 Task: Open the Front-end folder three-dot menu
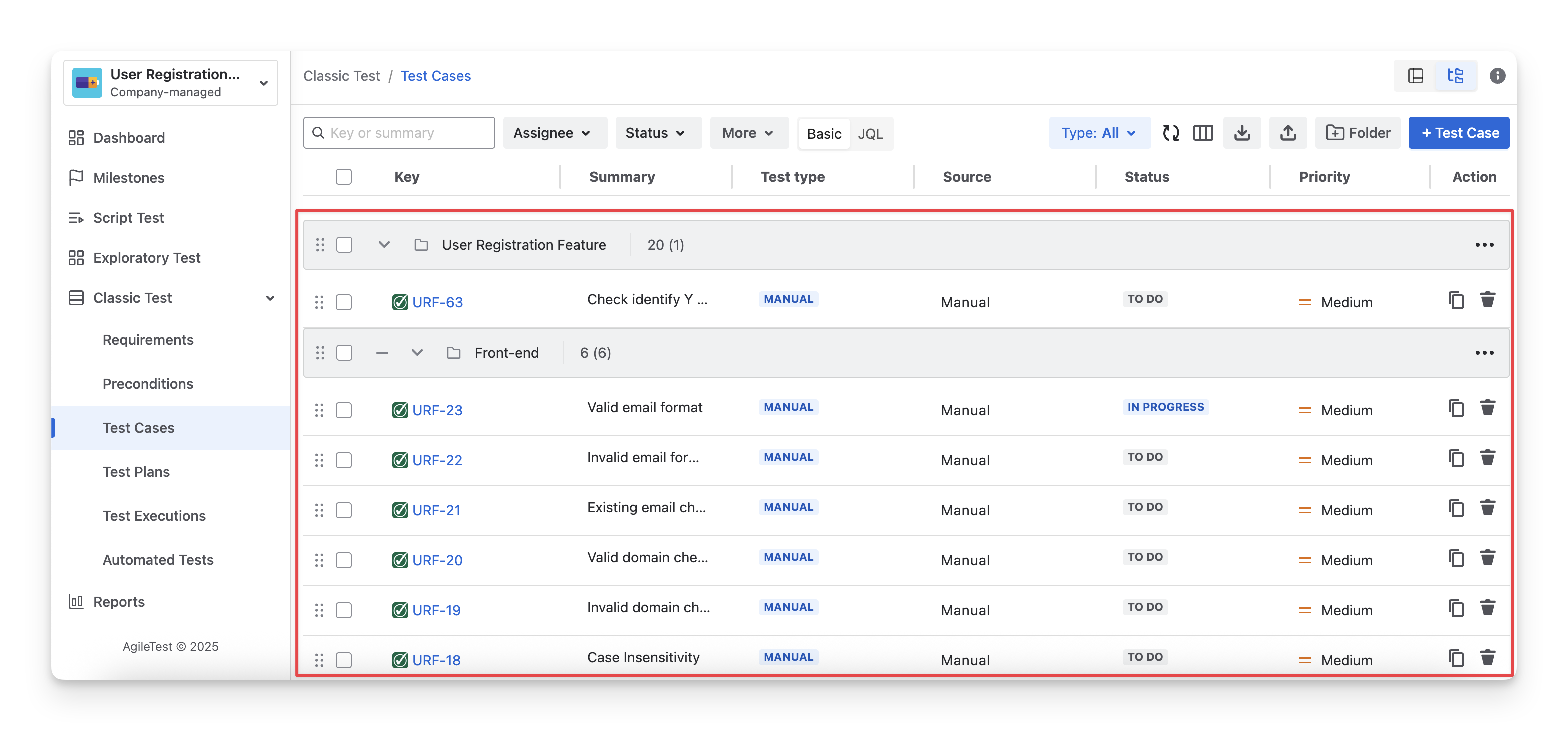click(x=1484, y=353)
